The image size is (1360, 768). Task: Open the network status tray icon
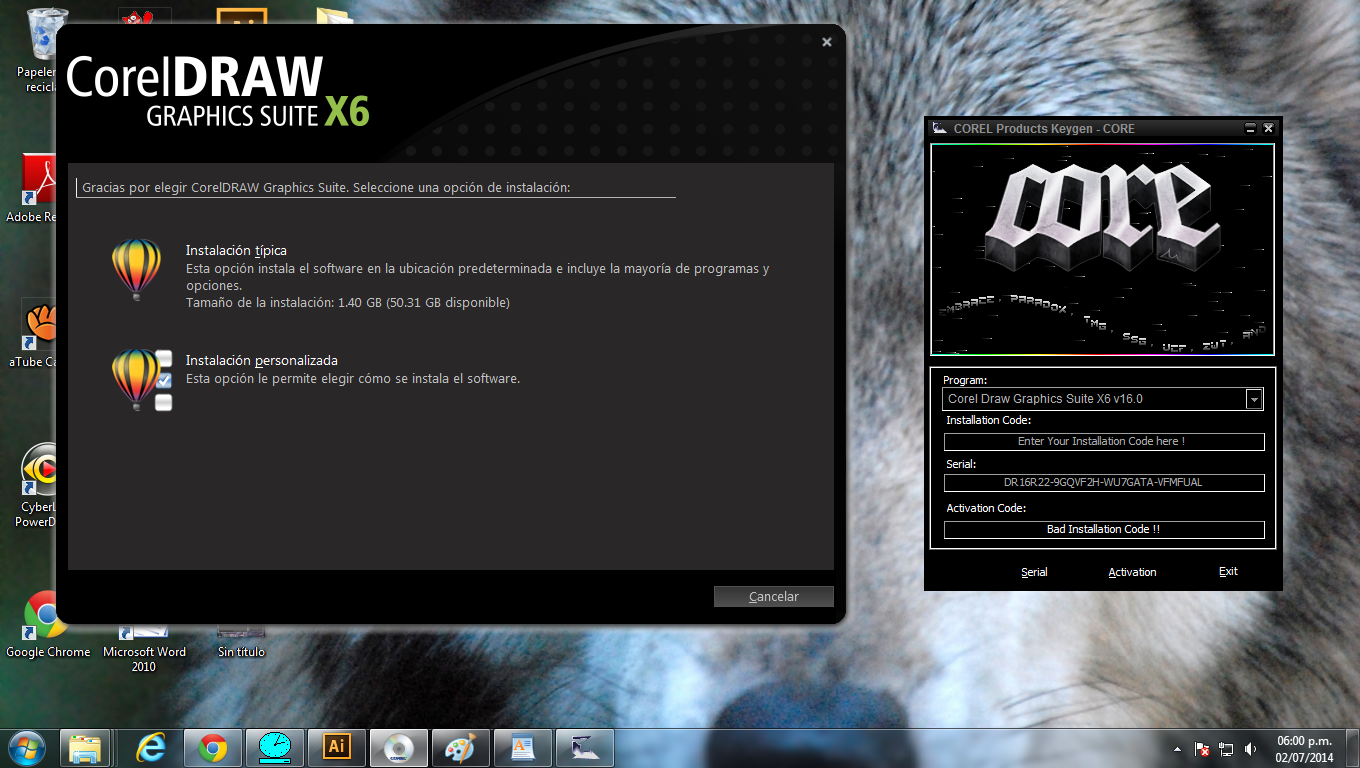click(1227, 748)
